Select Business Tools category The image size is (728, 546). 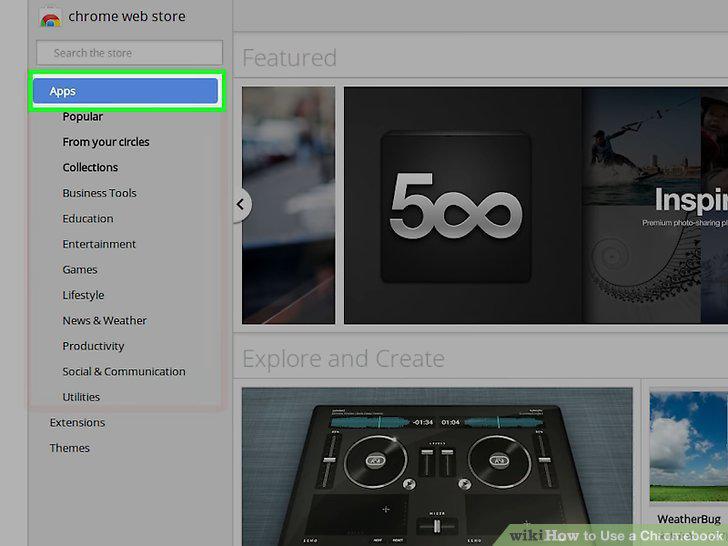coord(99,193)
